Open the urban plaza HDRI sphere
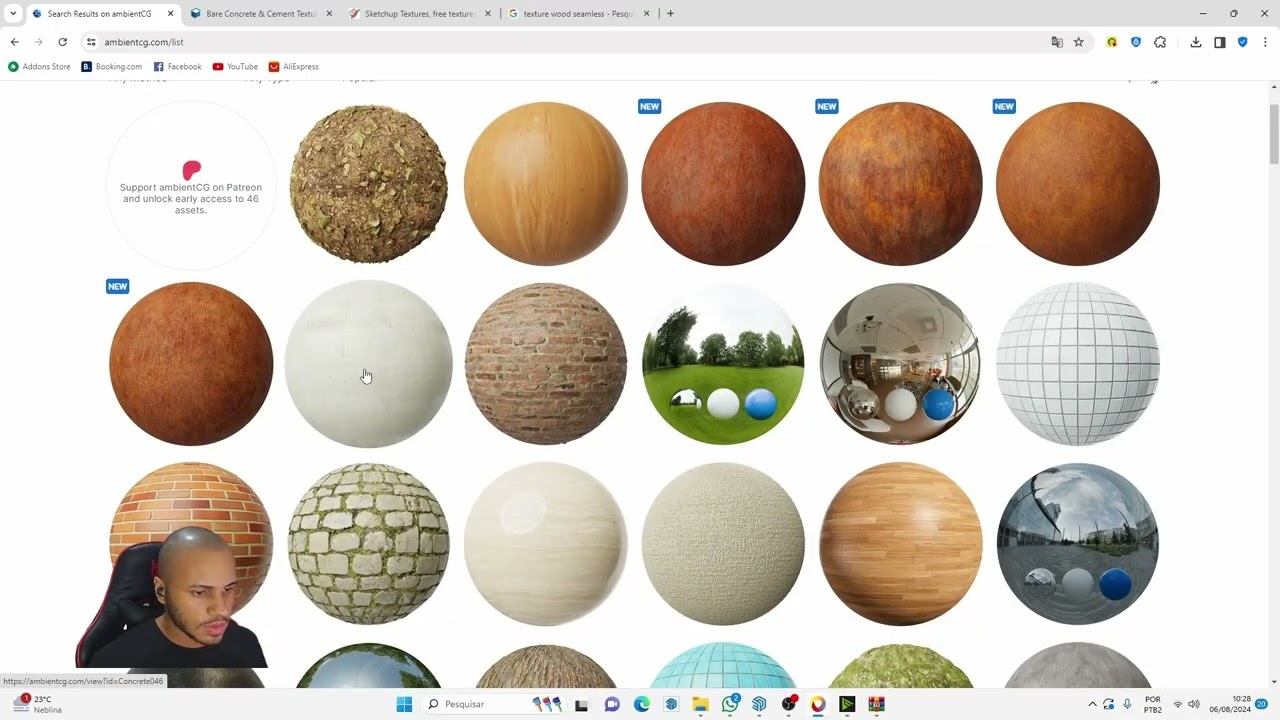1280x720 pixels. [x=1078, y=544]
